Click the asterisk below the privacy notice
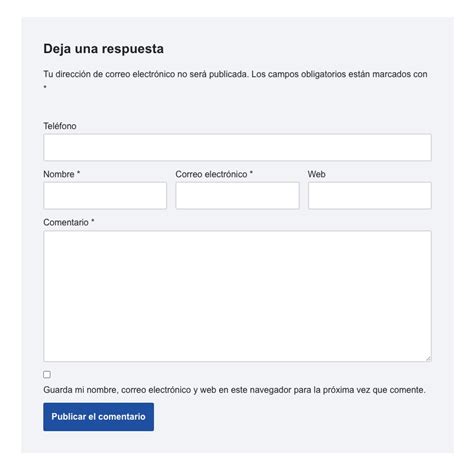 pyautogui.click(x=45, y=87)
